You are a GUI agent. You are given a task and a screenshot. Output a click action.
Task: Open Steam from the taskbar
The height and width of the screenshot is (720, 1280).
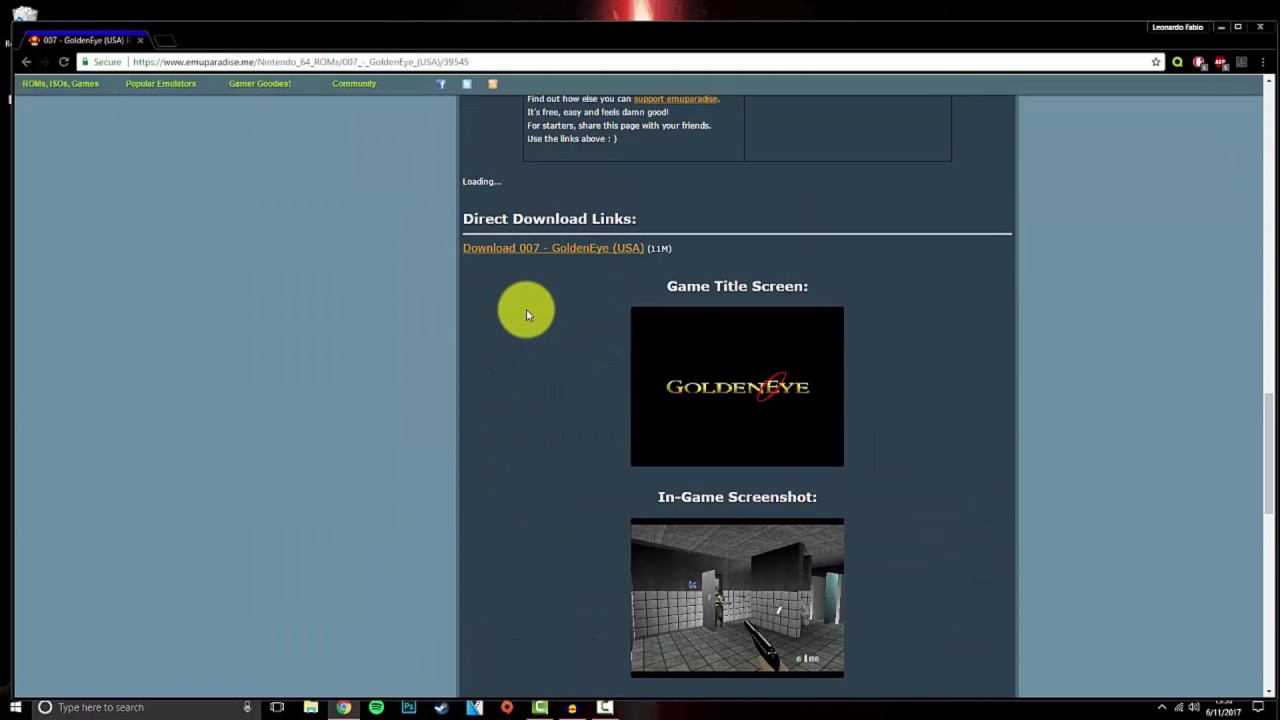(441, 707)
